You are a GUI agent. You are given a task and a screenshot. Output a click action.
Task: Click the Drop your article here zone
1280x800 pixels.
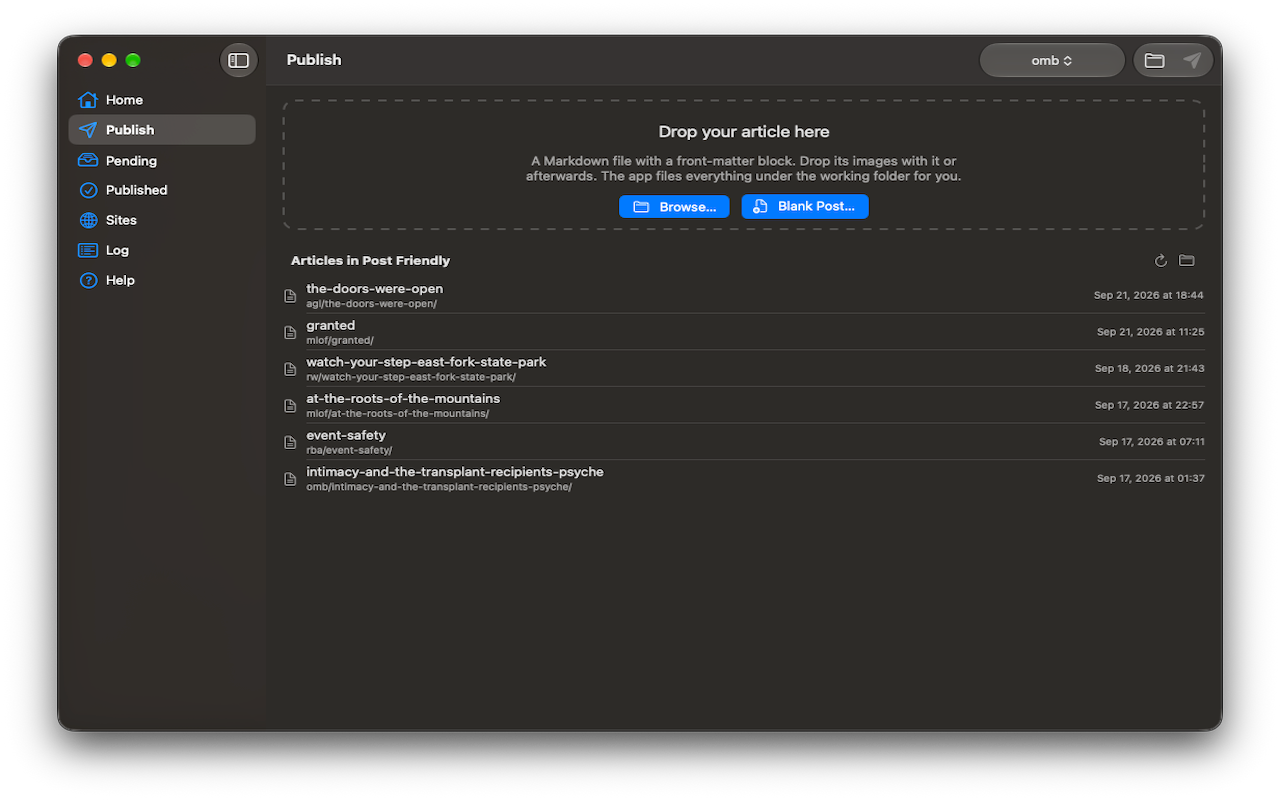click(x=744, y=165)
